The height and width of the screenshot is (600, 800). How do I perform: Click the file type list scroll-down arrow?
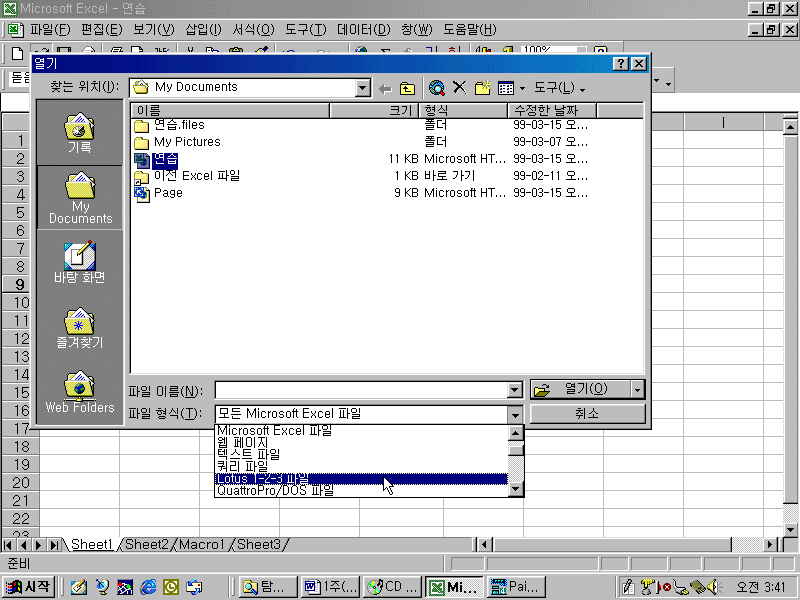(516, 490)
